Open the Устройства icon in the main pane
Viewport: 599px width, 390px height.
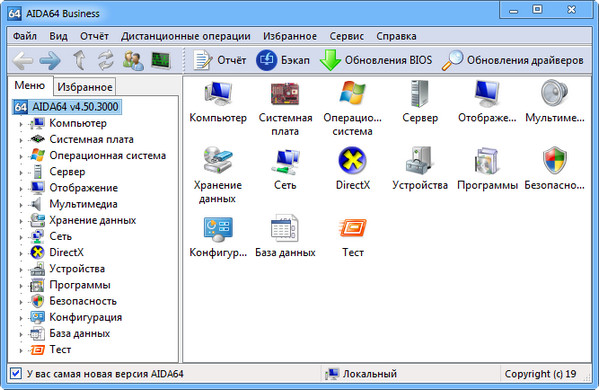pyautogui.click(x=419, y=160)
